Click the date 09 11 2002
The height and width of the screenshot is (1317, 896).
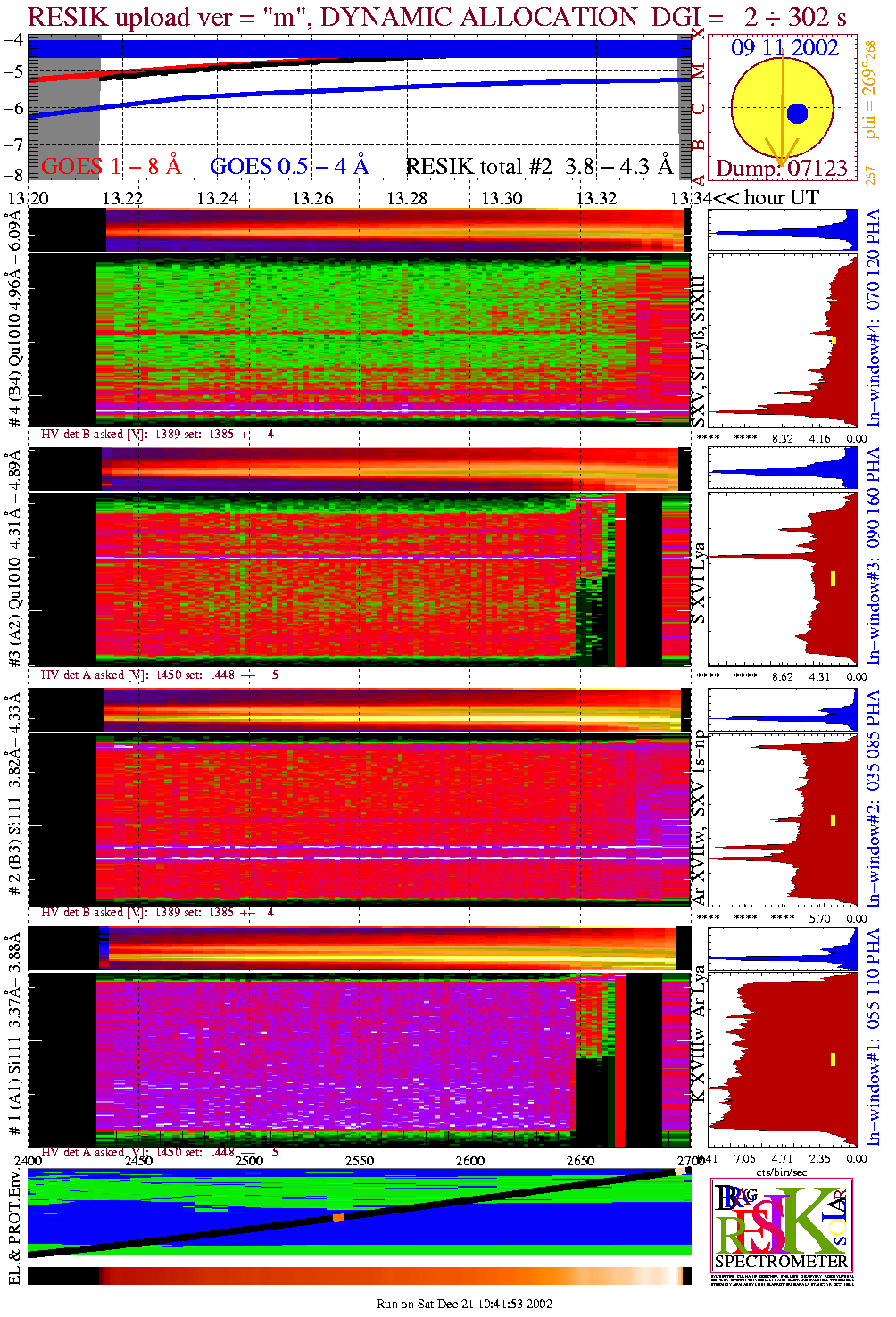[x=784, y=48]
